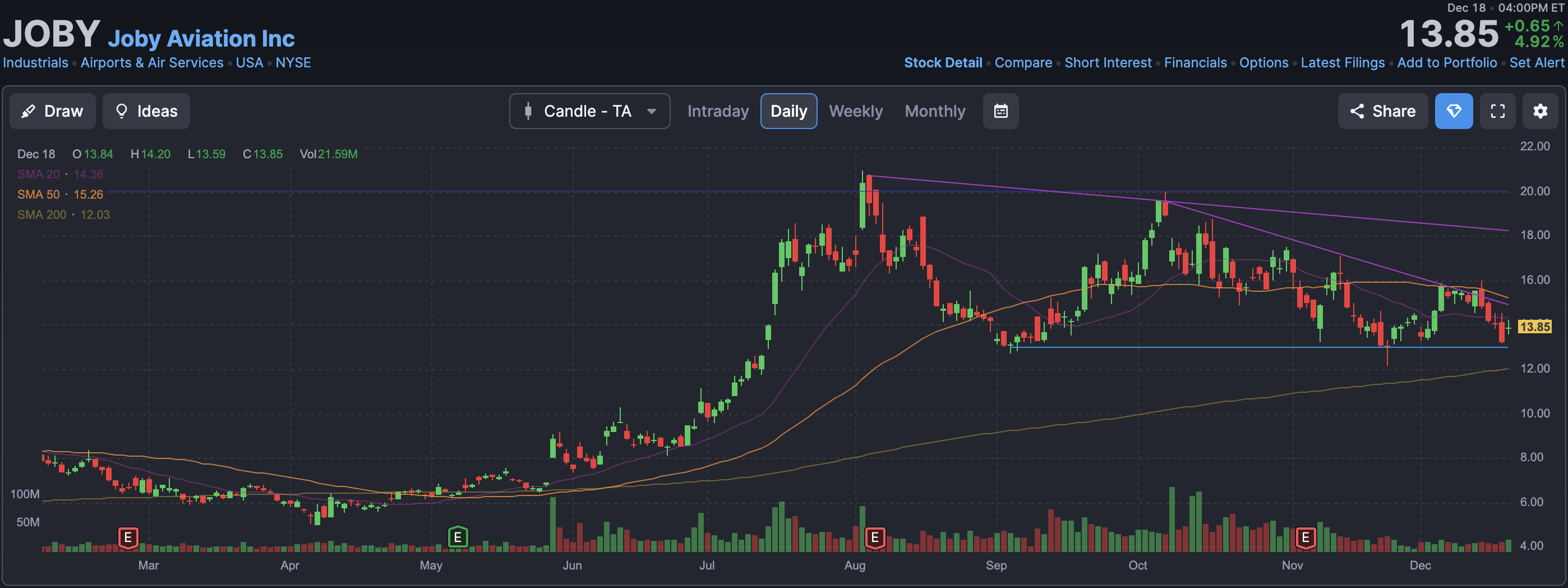Screen dimensions: 1568x588
Task: Open Short Interest link
Action: pos(1108,63)
